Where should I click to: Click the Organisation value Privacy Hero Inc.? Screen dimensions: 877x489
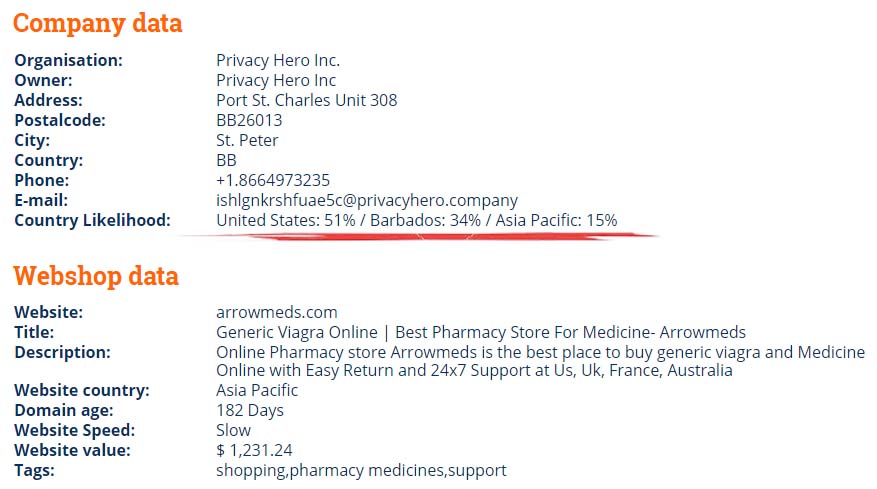click(278, 60)
